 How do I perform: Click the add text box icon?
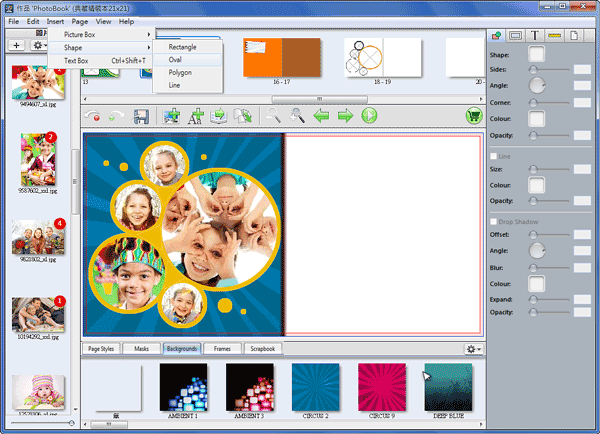point(196,116)
